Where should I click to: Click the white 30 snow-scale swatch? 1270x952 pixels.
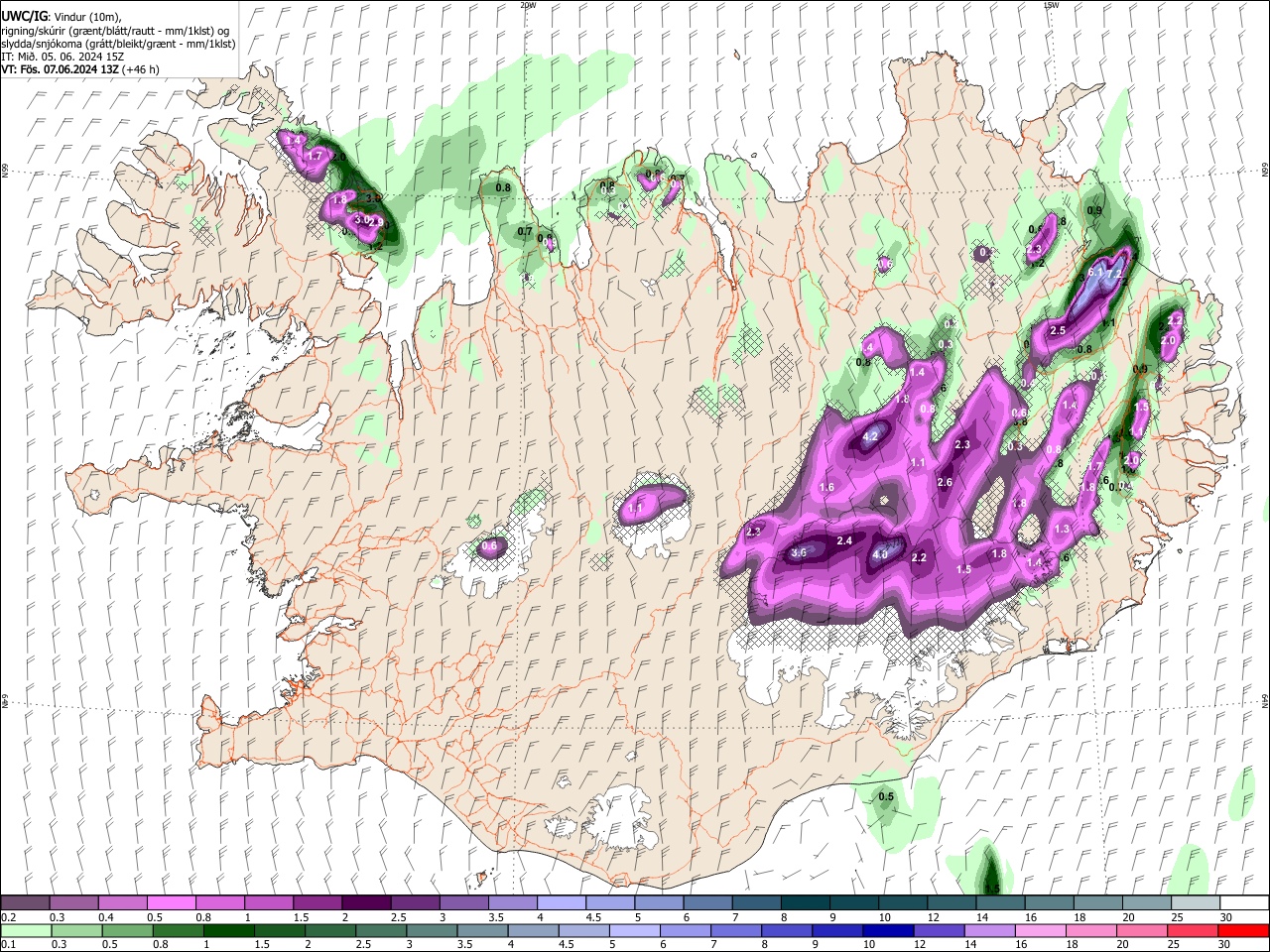point(1244,903)
